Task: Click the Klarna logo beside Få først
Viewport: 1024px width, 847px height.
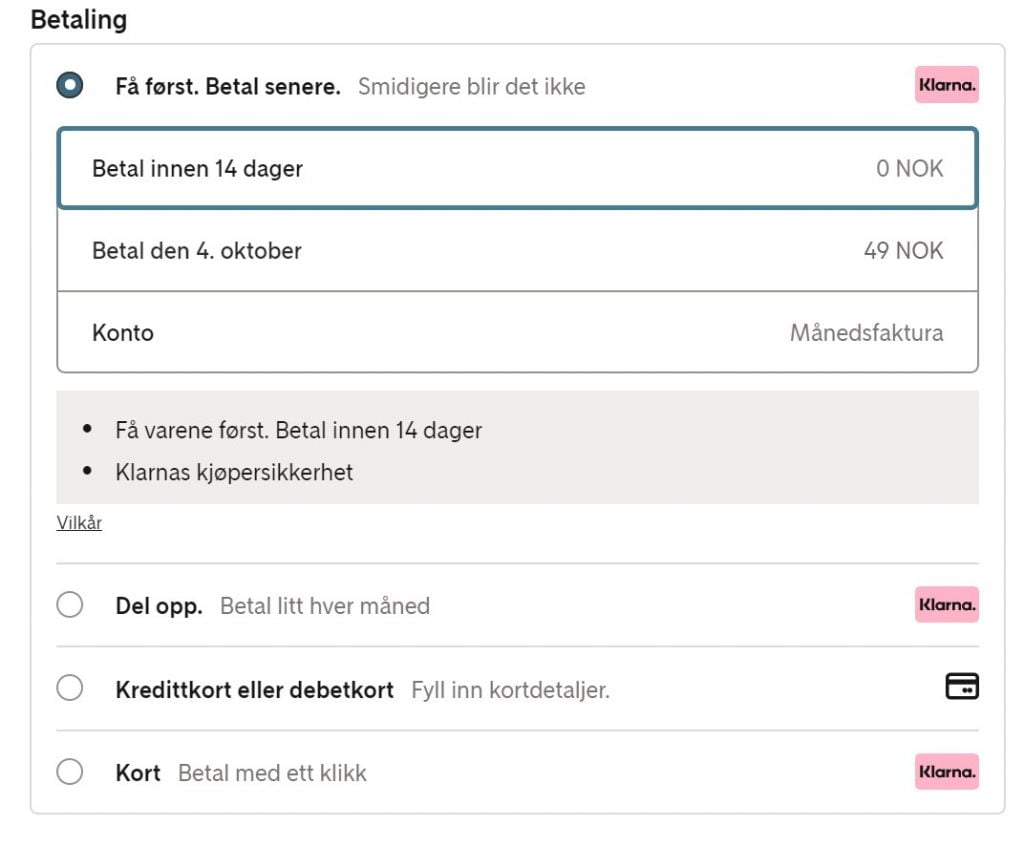Action: [946, 85]
